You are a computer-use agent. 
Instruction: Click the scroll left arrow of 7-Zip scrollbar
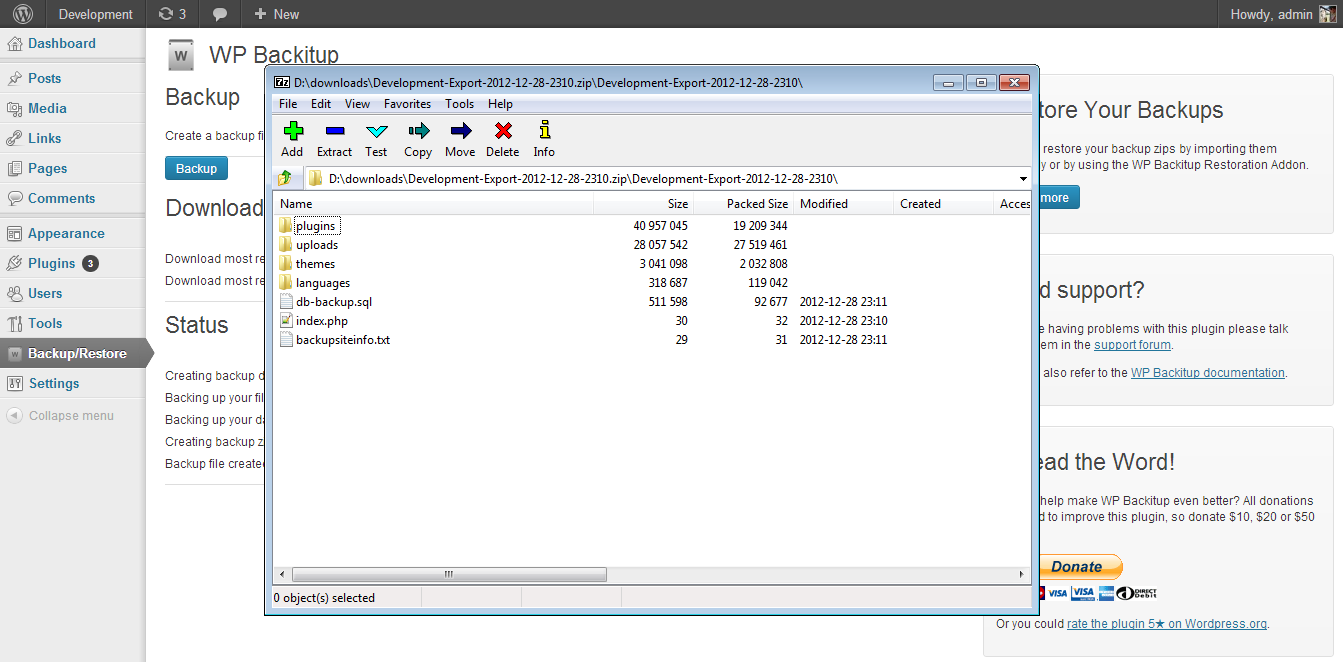point(282,575)
